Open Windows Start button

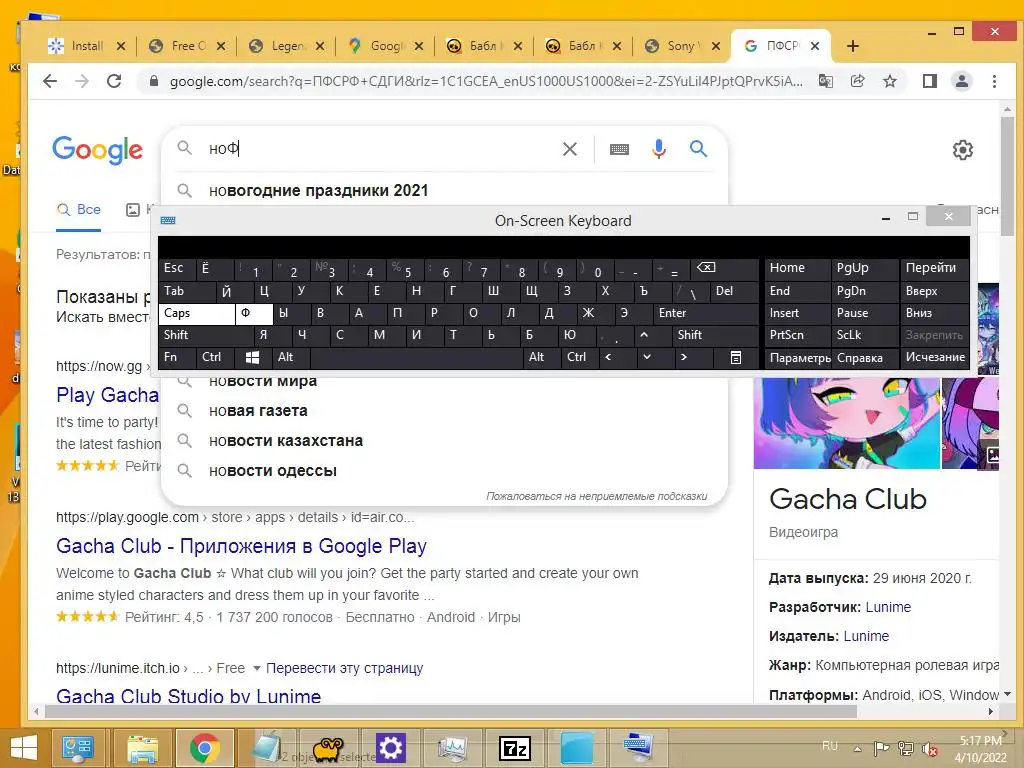(x=24, y=748)
